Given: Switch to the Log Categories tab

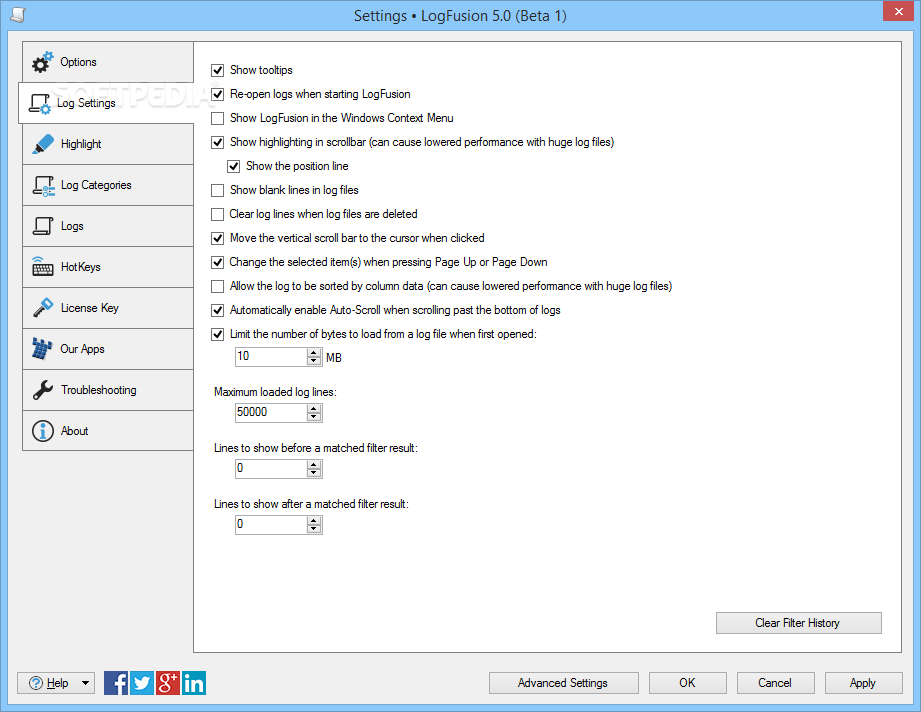Looking at the screenshot, I should [x=108, y=185].
